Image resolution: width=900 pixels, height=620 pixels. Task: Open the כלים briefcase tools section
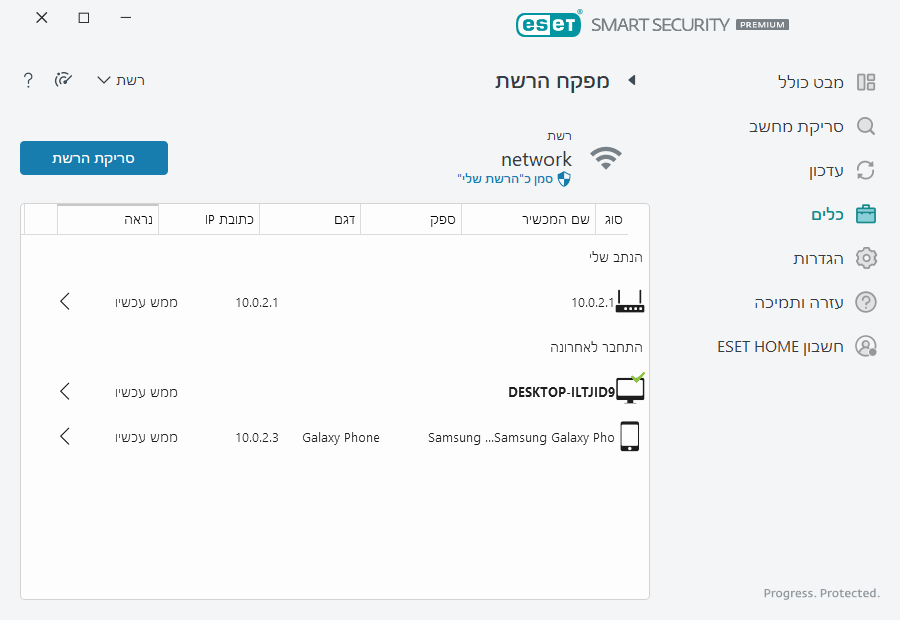tap(866, 214)
